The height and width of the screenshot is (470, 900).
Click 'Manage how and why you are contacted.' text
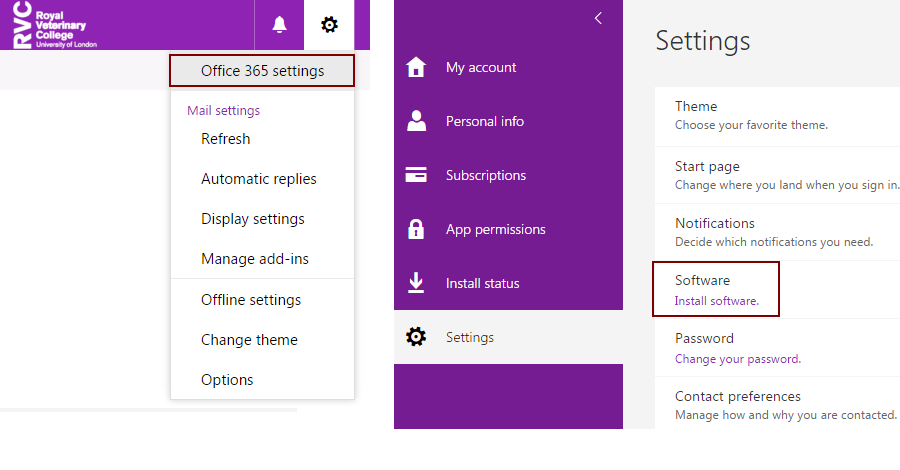[786, 414]
